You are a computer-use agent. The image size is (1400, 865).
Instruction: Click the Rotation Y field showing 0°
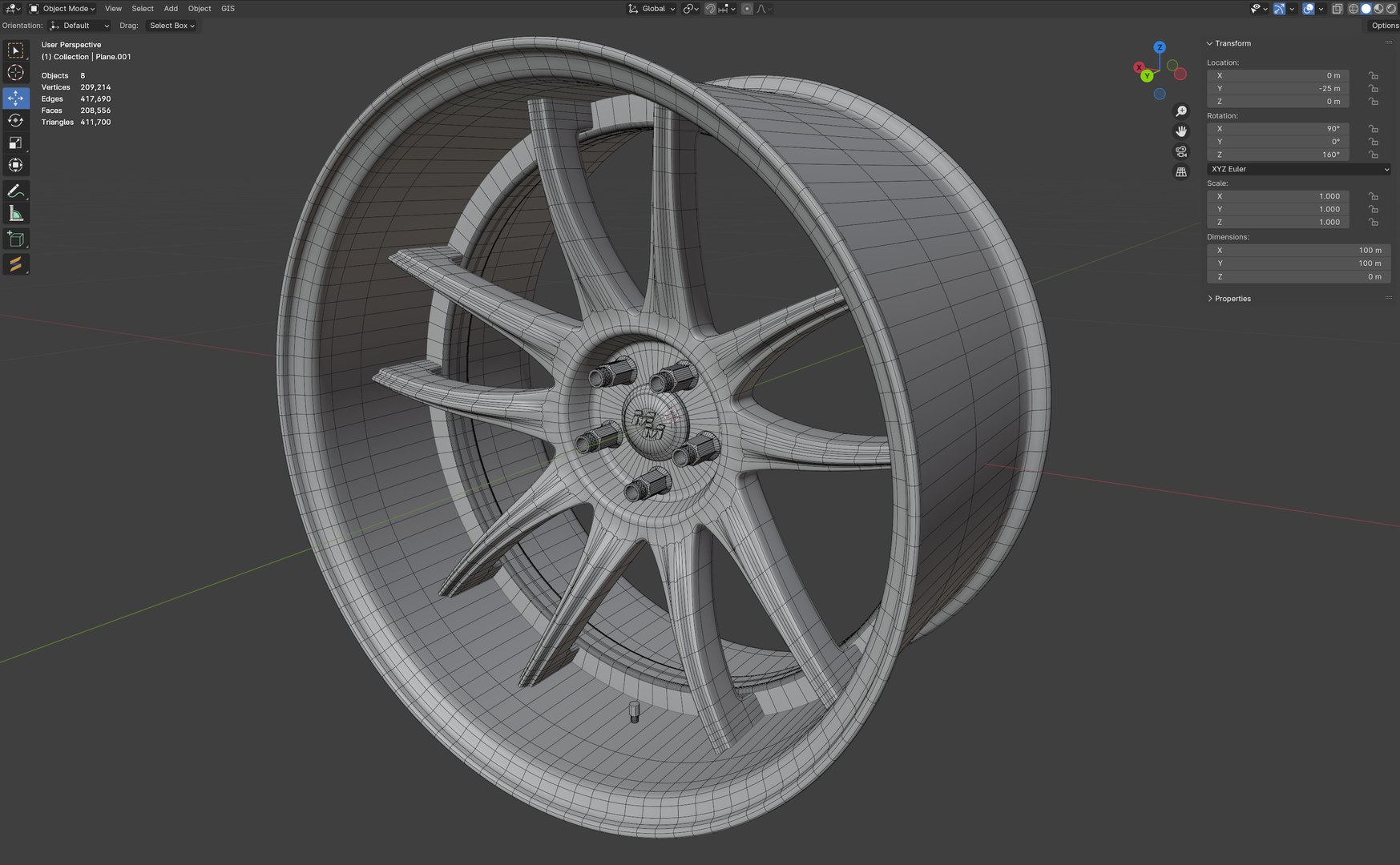[x=1277, y=141]
